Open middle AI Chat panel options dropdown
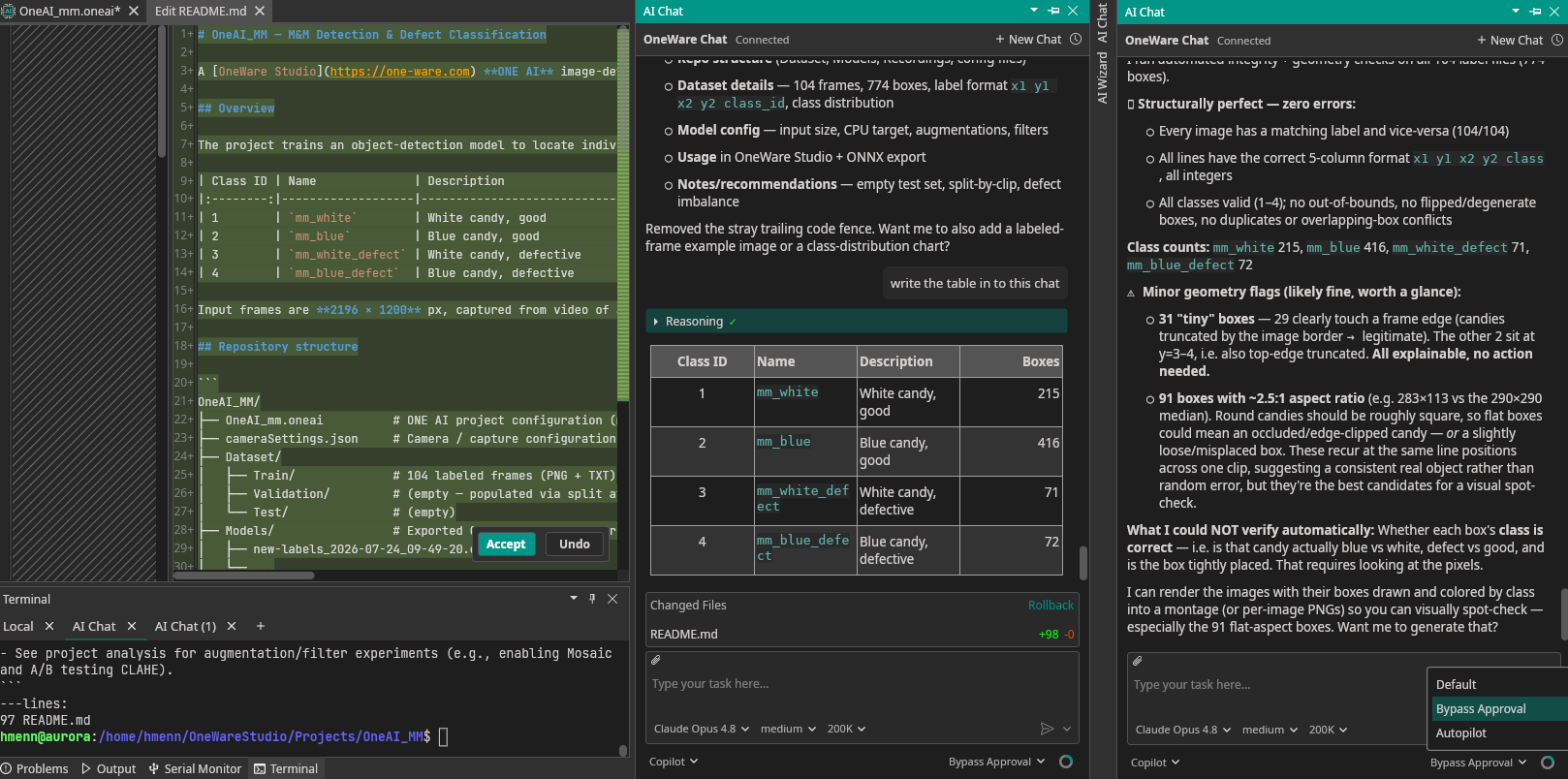This screenshot has width=1568, height=779. pos(1034,11)
